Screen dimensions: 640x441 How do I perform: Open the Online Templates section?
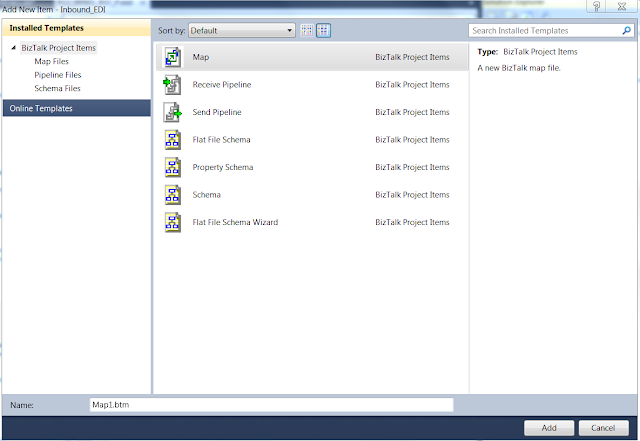pos(77,108)
